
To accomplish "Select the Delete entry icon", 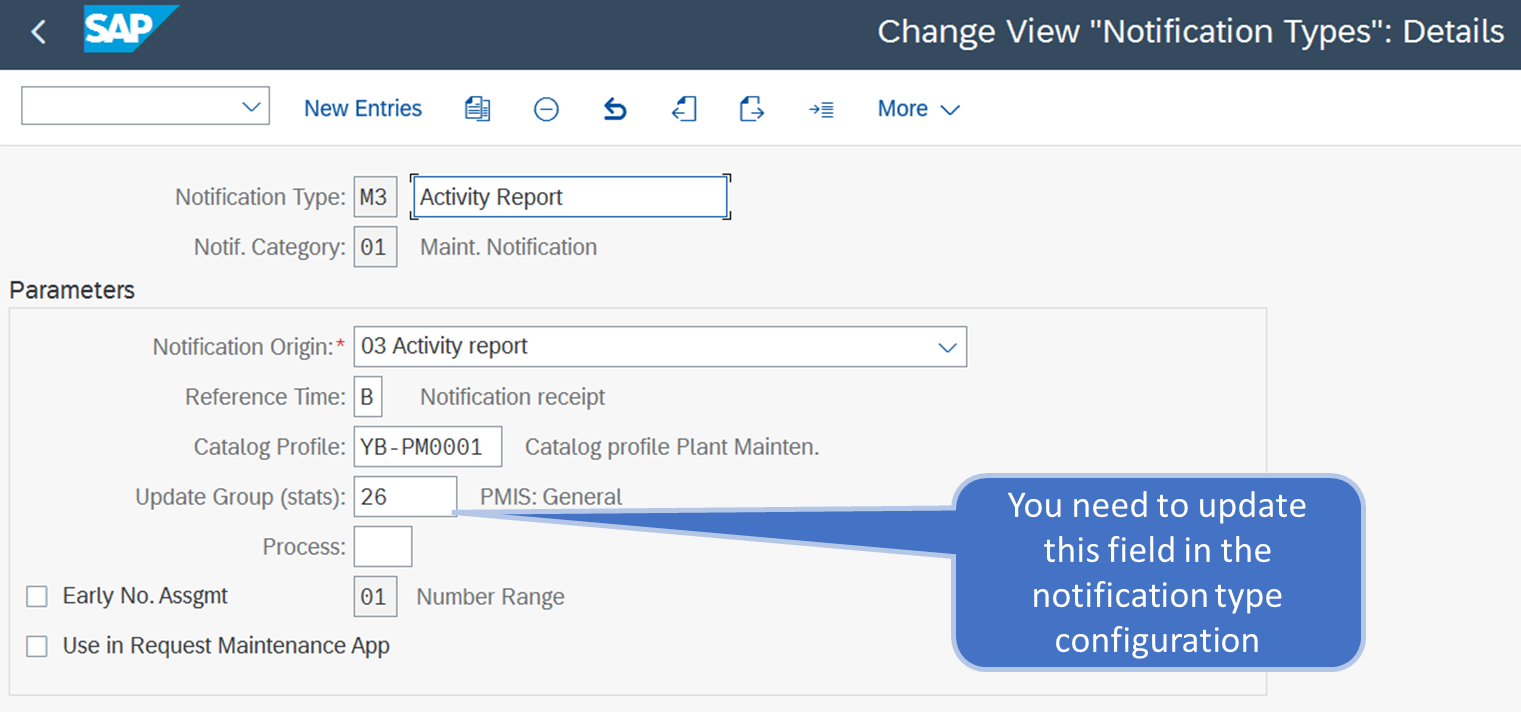I will click(x=546, y=108).
